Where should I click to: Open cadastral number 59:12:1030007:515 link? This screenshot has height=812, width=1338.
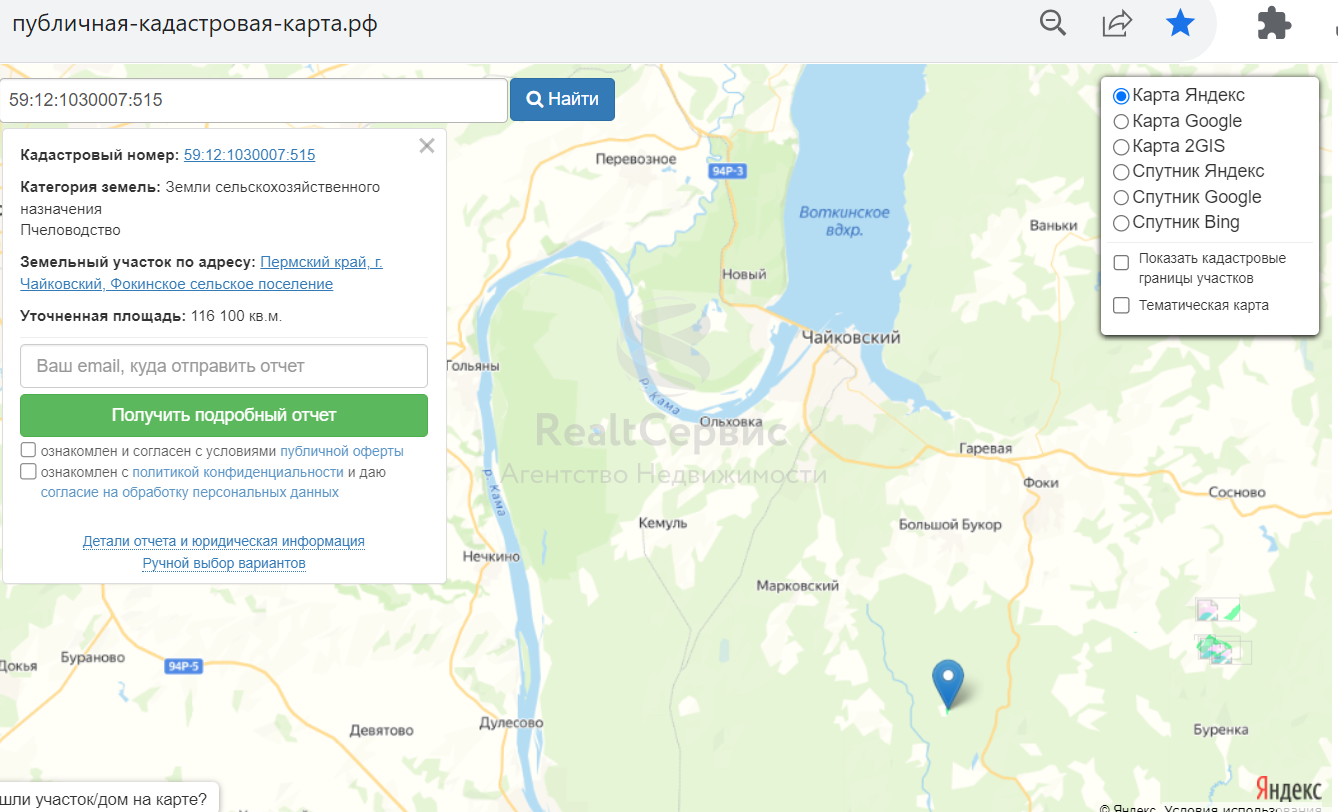click(x=250, y=155)
